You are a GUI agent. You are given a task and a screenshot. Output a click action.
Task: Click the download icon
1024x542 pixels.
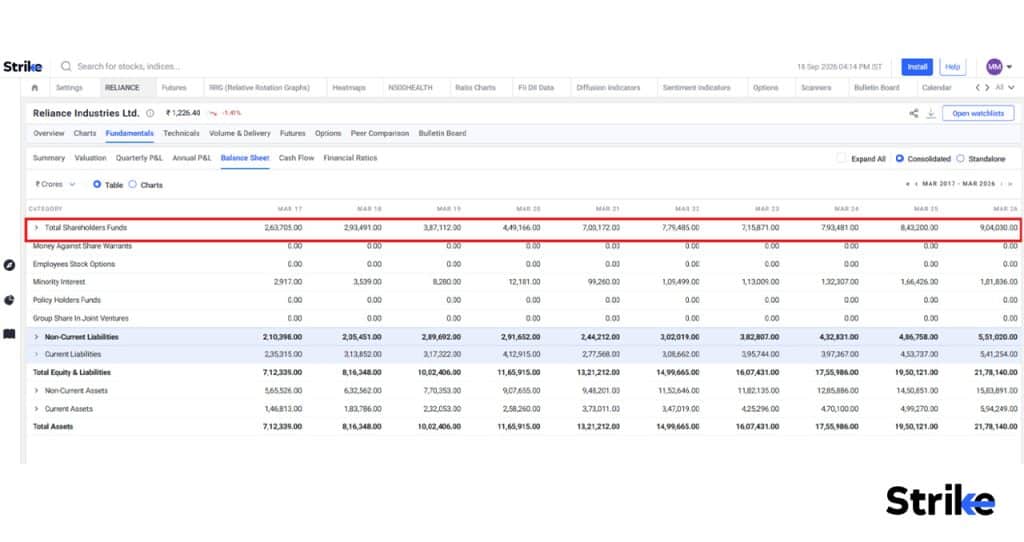(931, 114)
